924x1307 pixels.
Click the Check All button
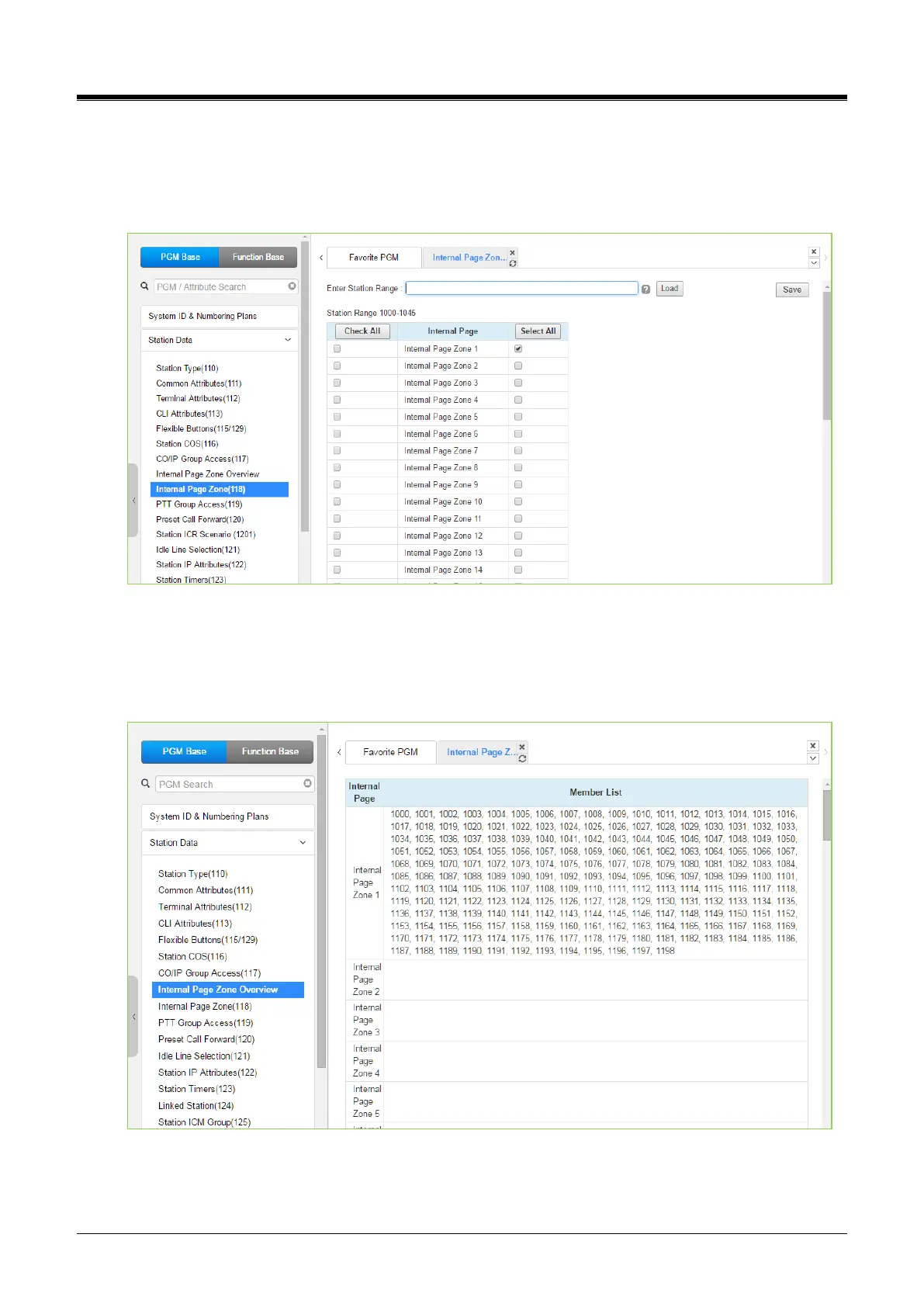click(x=362, y=331)
